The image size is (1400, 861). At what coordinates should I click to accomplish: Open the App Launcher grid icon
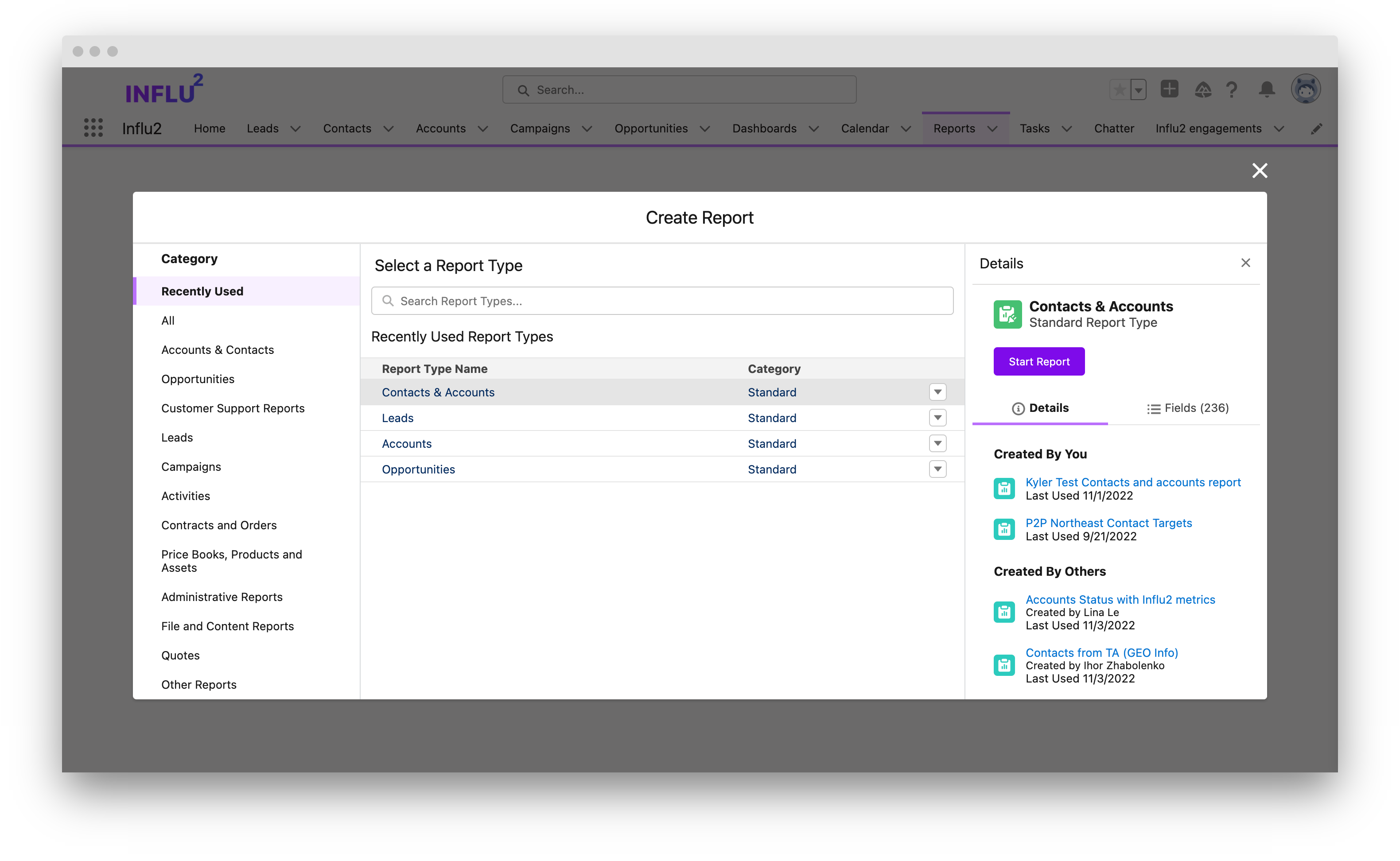93,128
